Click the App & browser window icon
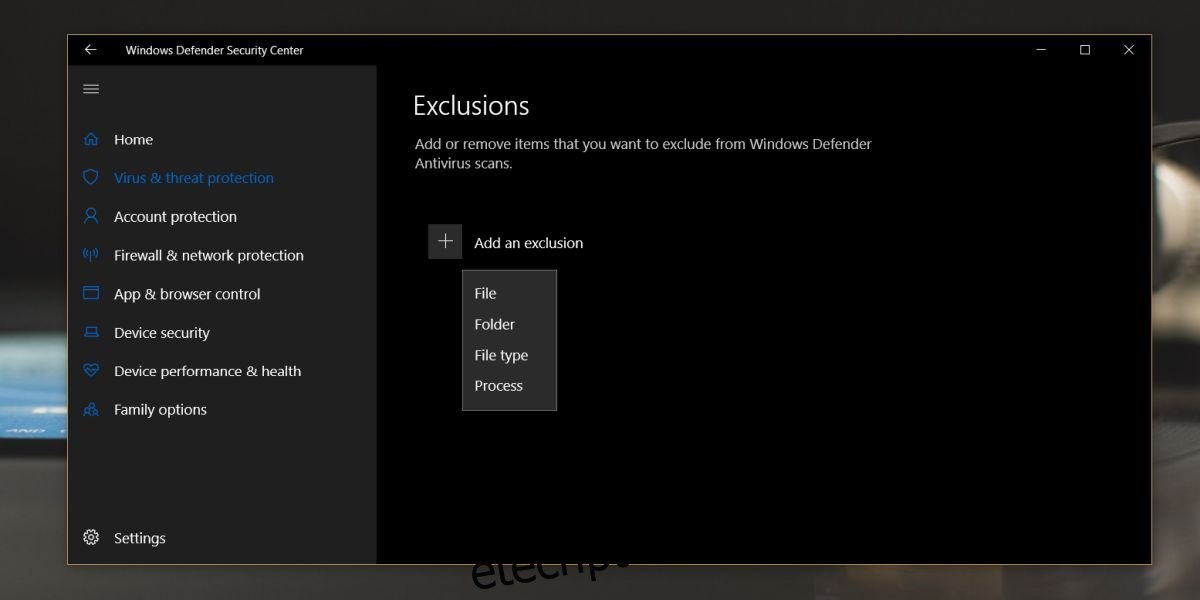The width and height of the screenshot is (1200, 600). tap(91, 294)
